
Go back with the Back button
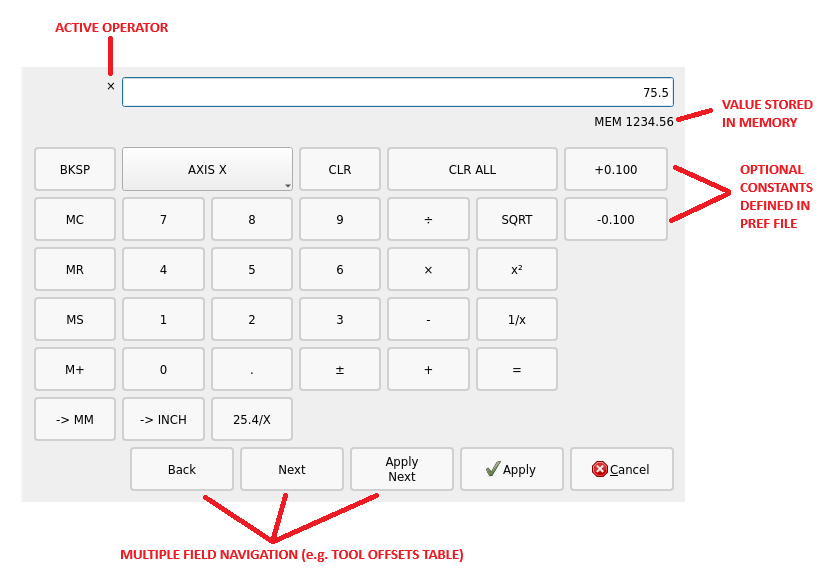[182, 469]
